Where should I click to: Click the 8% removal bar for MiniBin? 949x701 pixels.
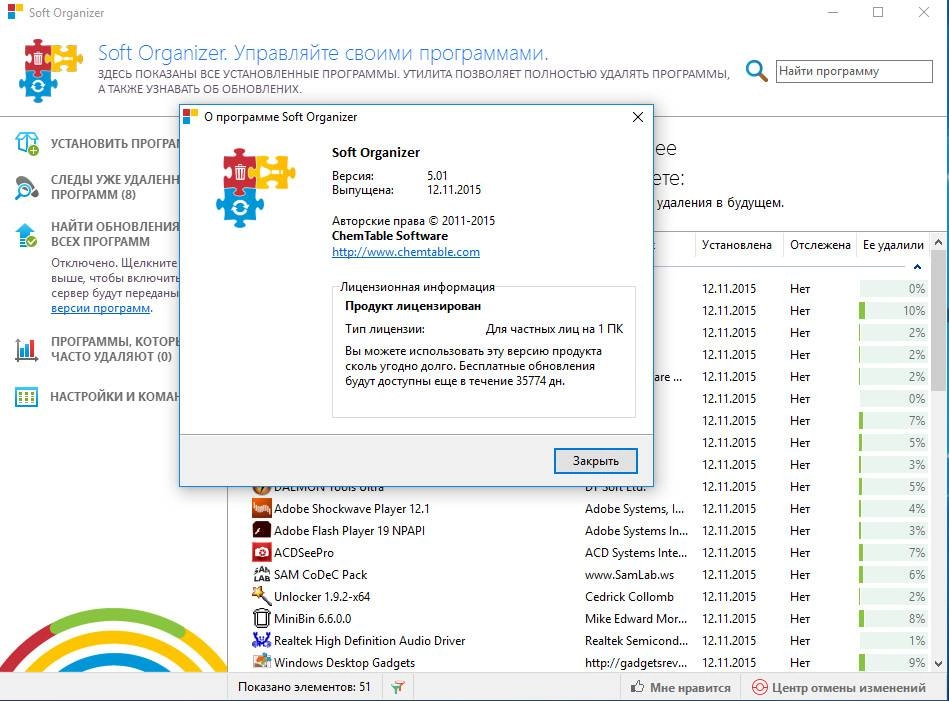893,619
